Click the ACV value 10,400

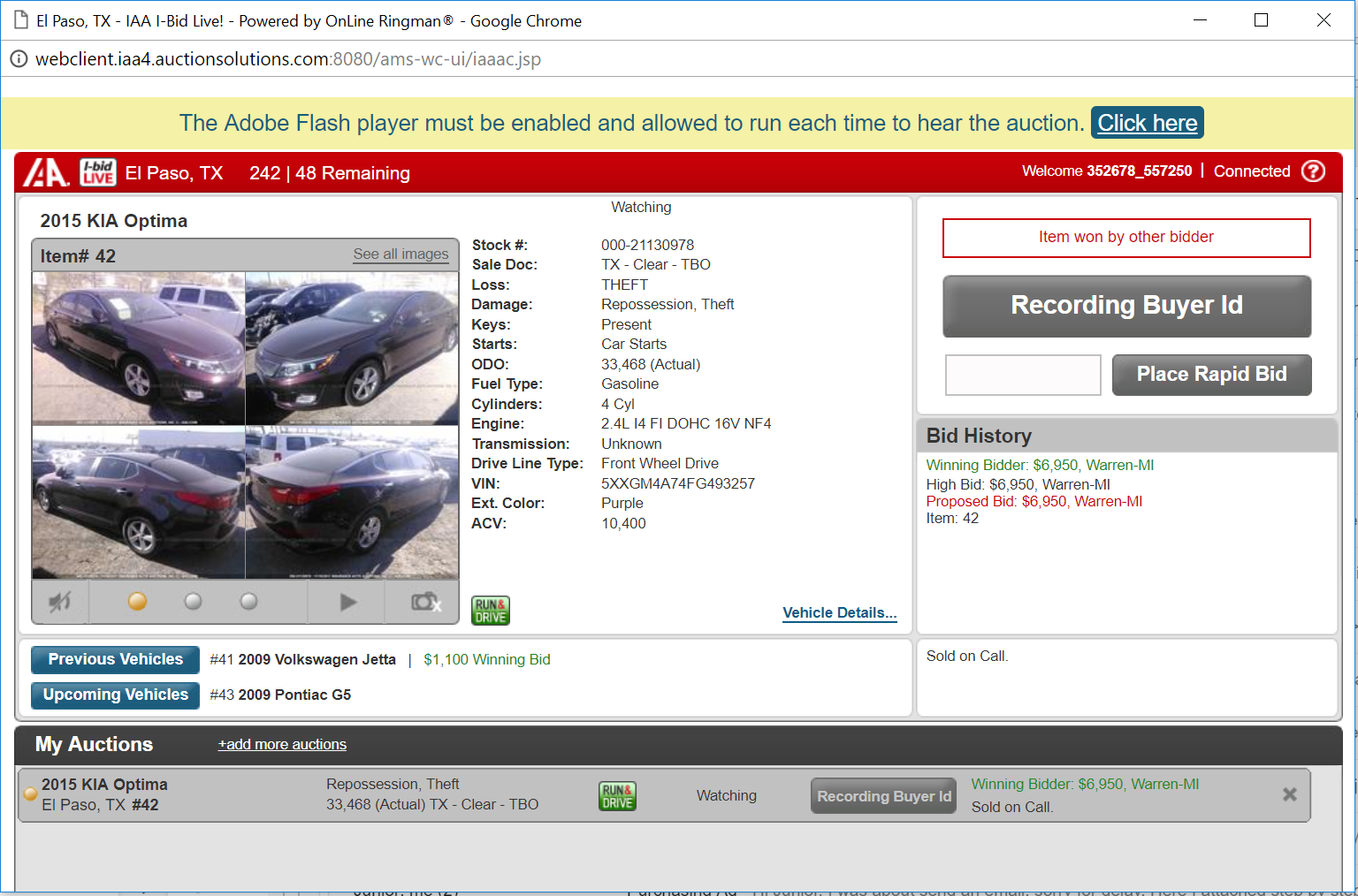point(623,523)
